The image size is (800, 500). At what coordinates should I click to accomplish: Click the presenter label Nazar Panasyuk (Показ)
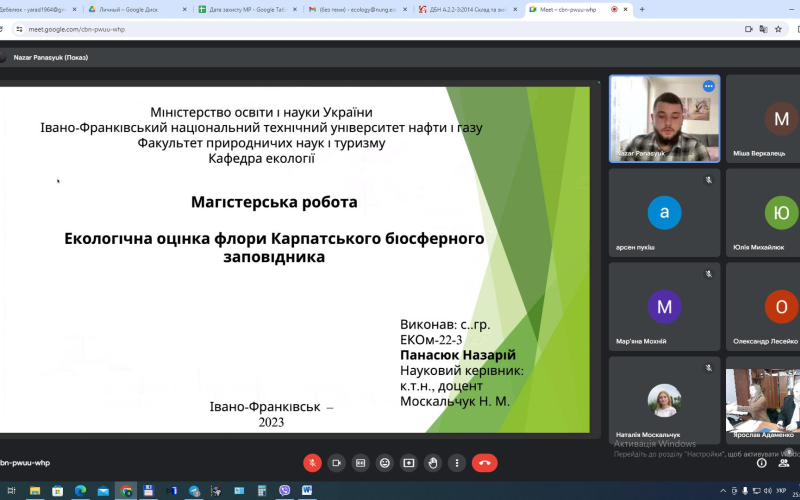point(51,58)
